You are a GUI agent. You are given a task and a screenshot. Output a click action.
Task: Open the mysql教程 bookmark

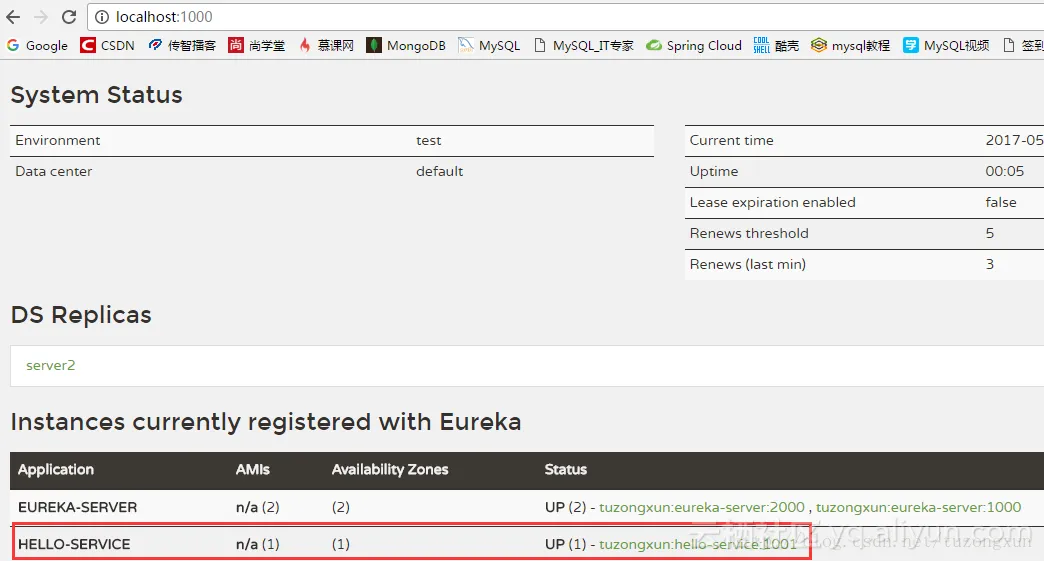click(x=850, y=45)
